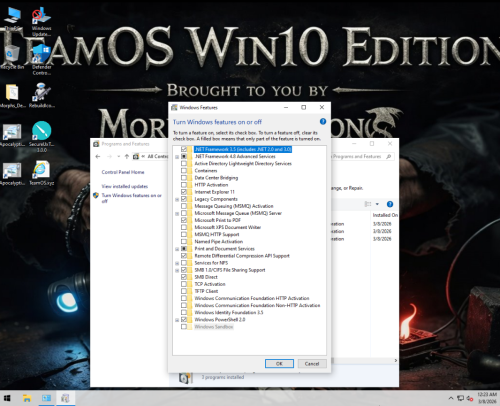Viewport: 500px width, 406px height.
Task: Open View installed updates link
Action: [124, 186]
